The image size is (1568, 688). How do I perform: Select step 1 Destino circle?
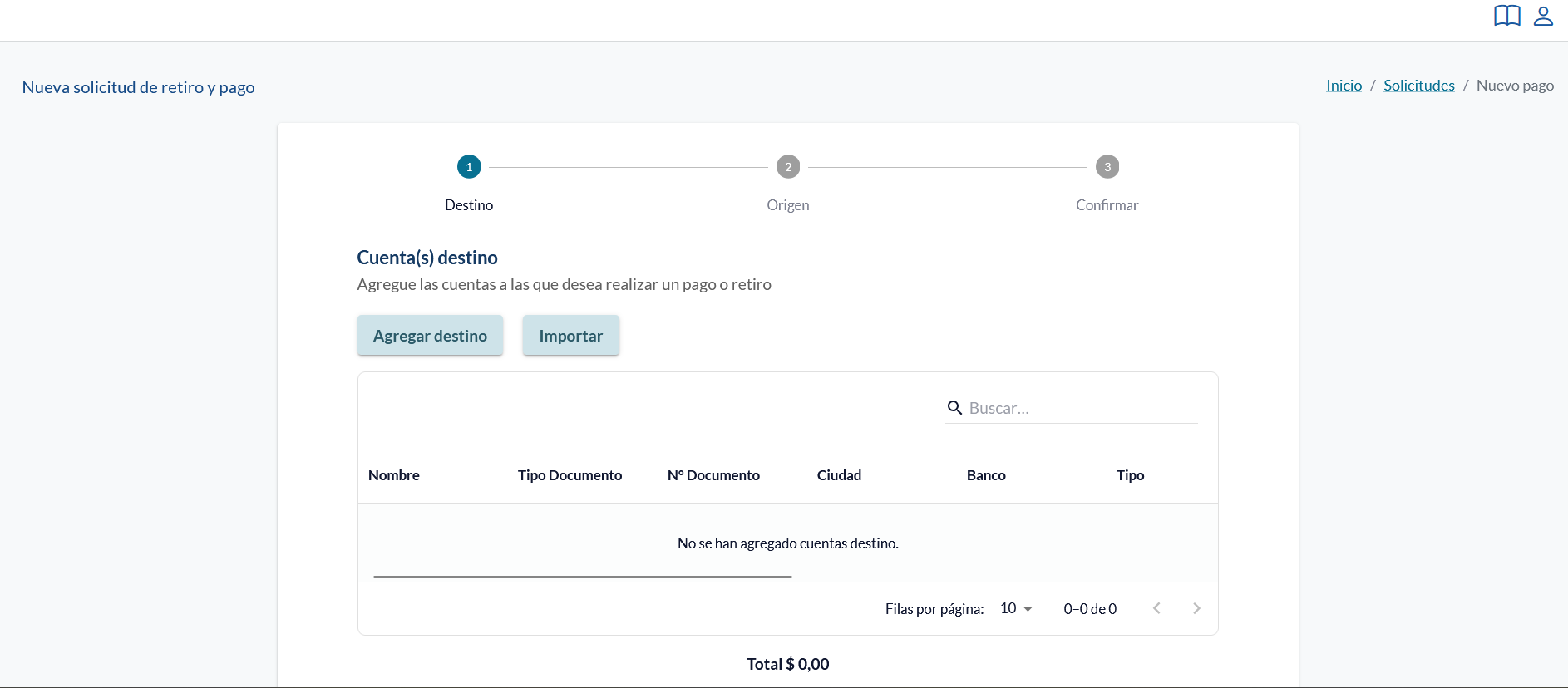pyautogui.click(x=469, y=167)
